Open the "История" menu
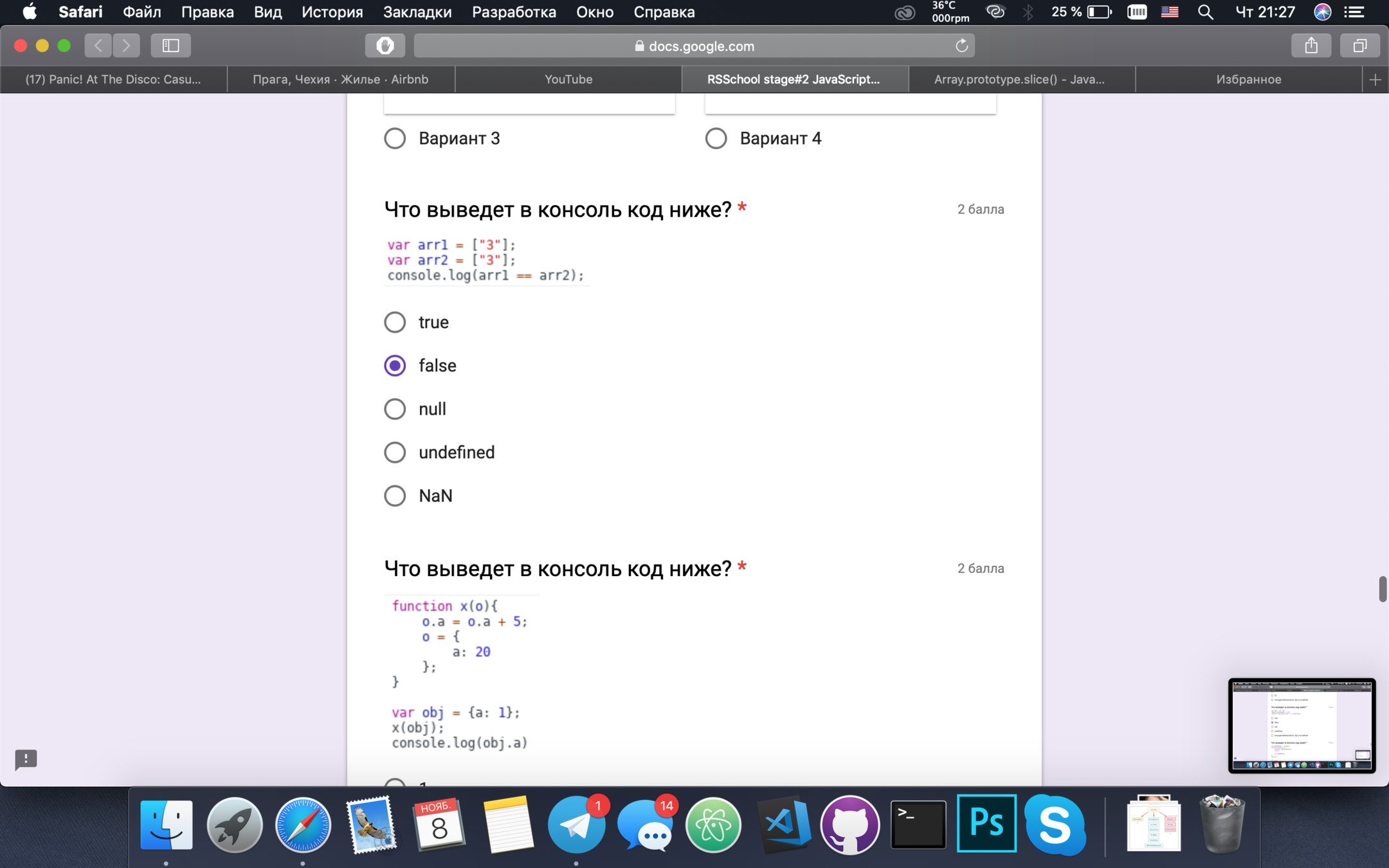This screenshot has width=1389, height=868. pos(332,12)
